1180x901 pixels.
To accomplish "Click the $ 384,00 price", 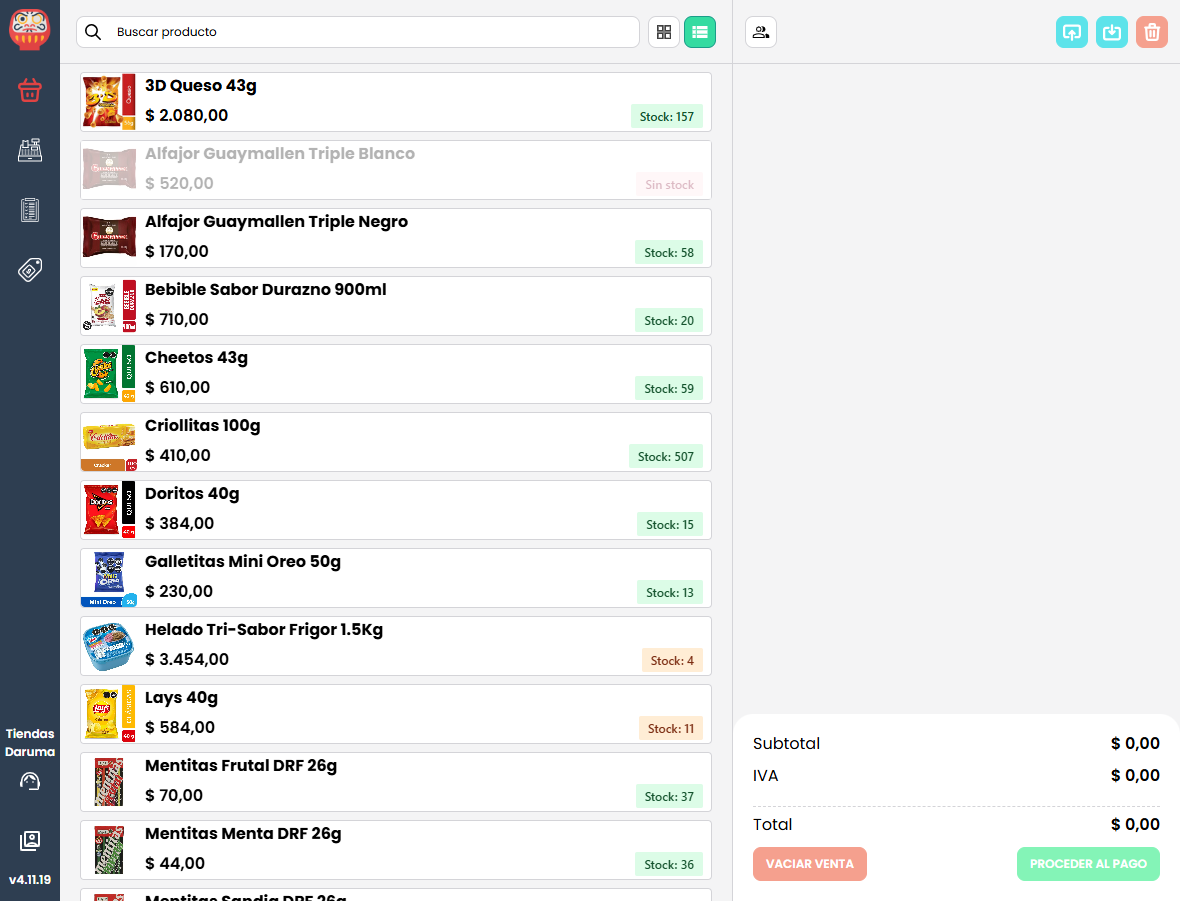I will tap(180, 523).
